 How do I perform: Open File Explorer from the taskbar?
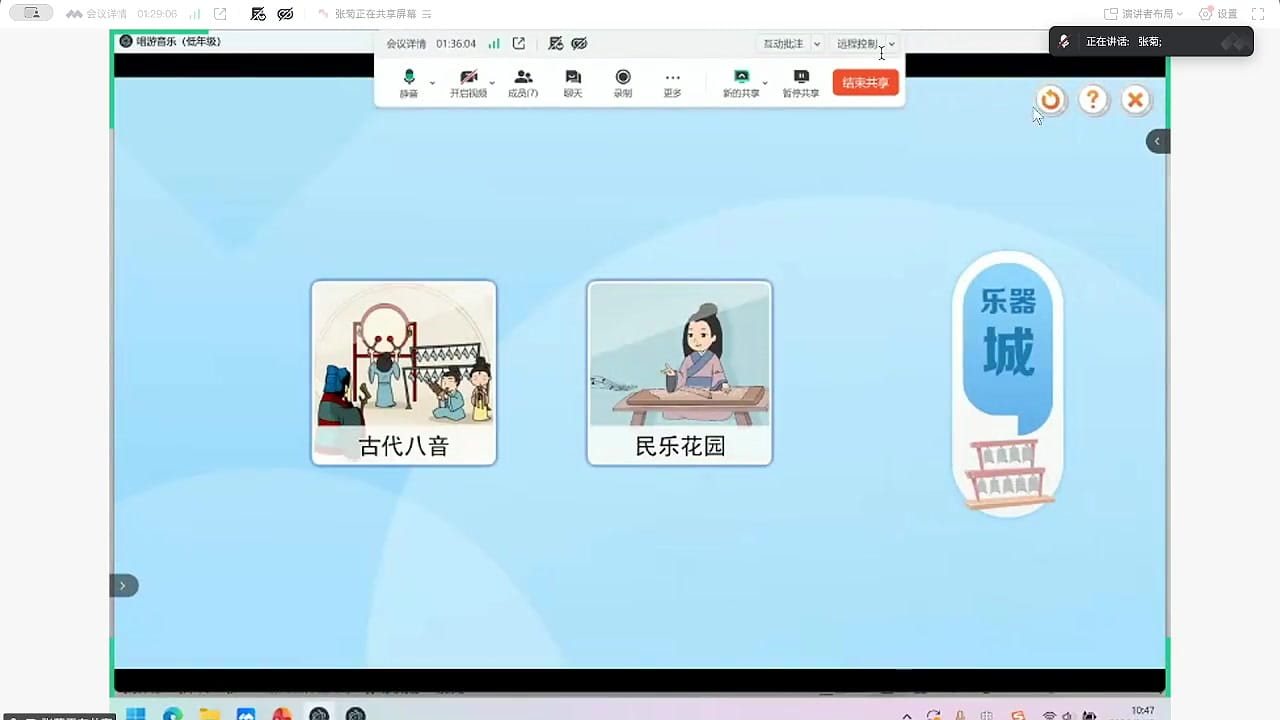tap(209, 714)
